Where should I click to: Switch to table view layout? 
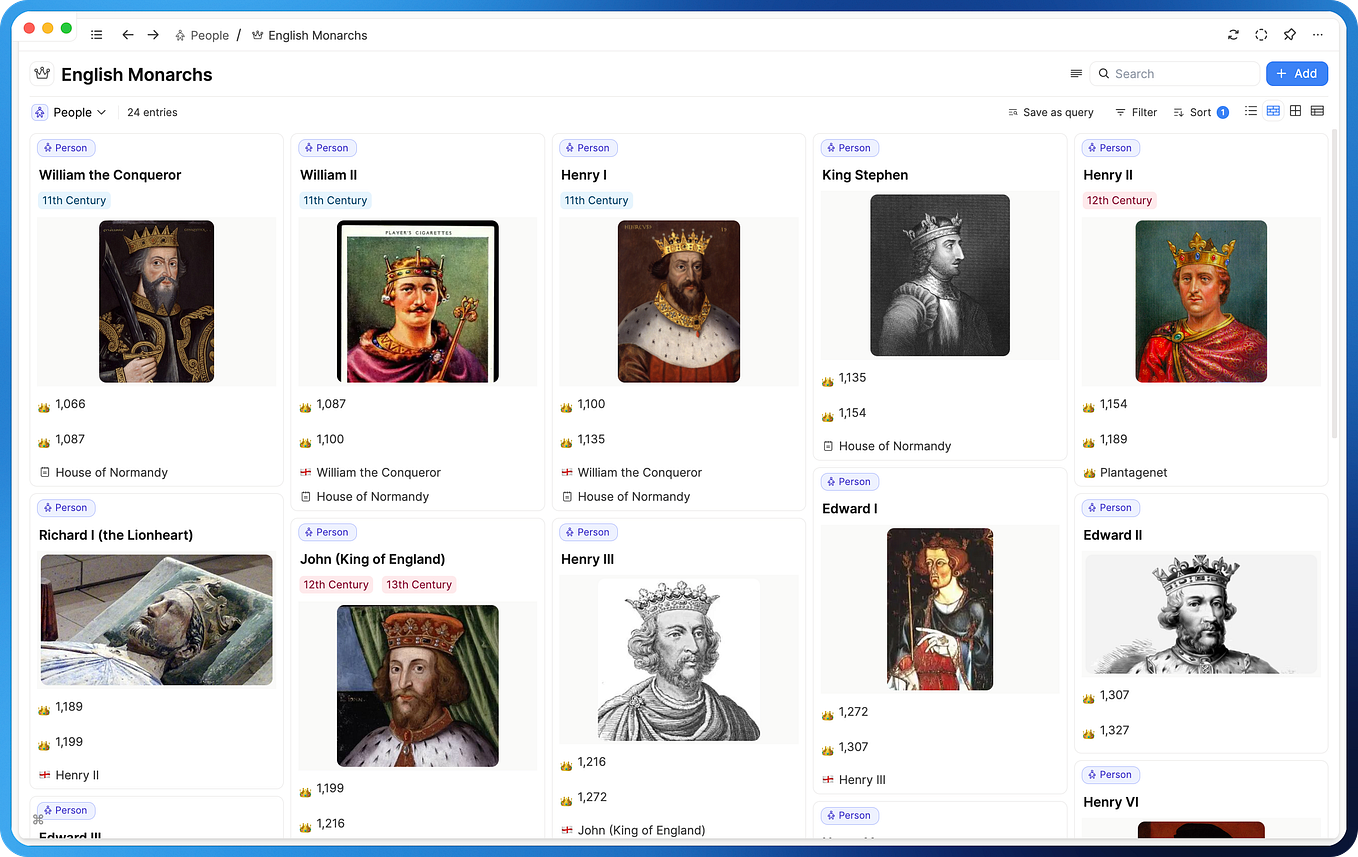(x=1317, y=111)
